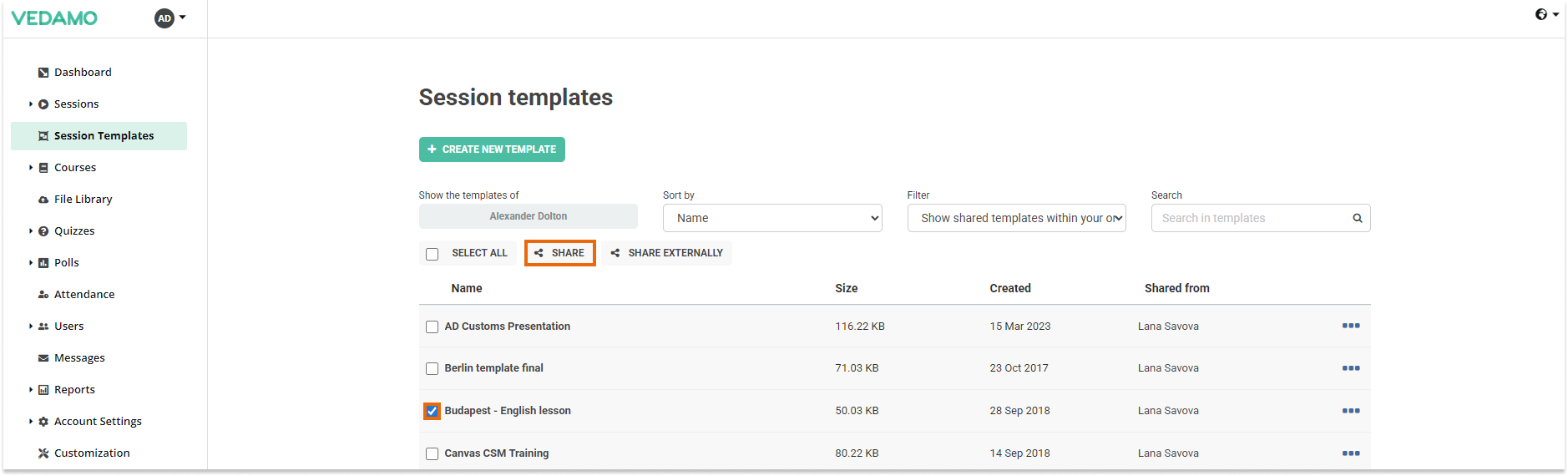Click the Courses book icon in the sidebar
The height and width of the screenshot is (476, 1568).
[x=43, y=168]
